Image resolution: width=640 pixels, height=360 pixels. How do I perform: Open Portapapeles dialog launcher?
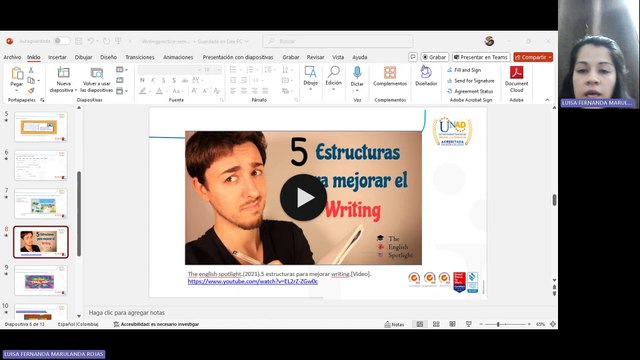coord(42,100)
